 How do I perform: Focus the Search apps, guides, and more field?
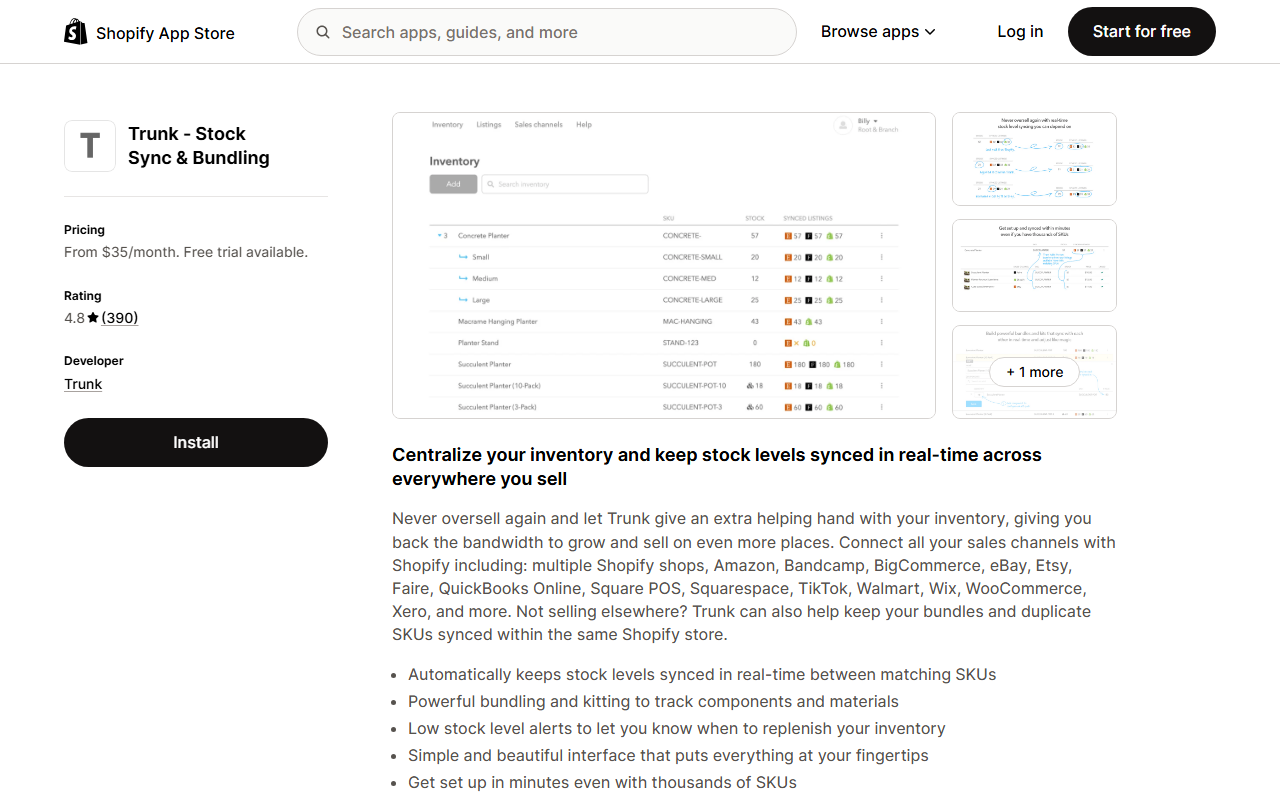[547, 32]
